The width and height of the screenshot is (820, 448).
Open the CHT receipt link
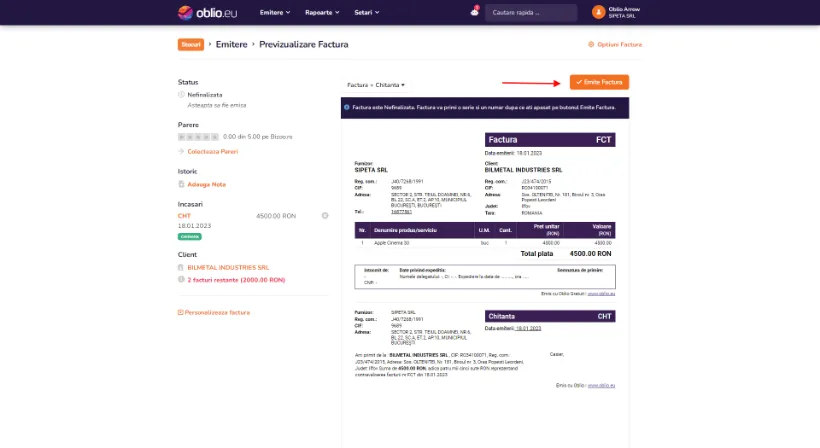point(184,216)
